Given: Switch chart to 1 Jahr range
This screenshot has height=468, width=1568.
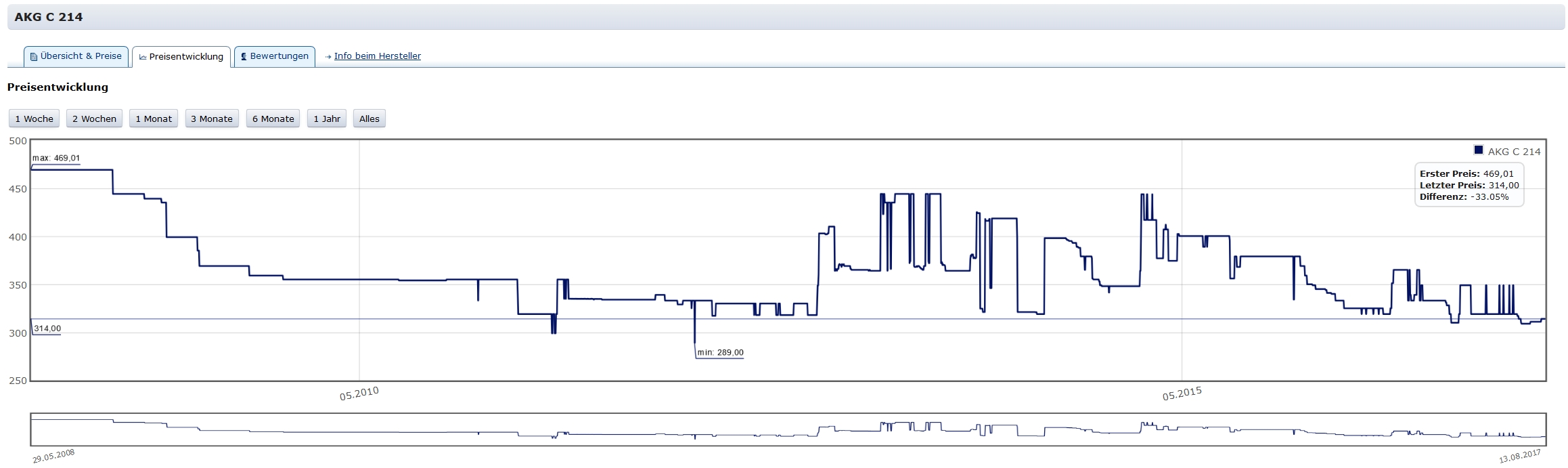Looking at the screenshot, I should point(327,119).
